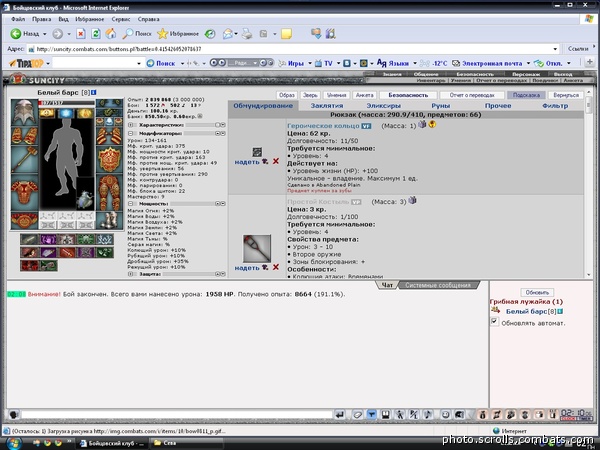Click the chat message input field
Screen dimensions: 600x450
[x=177, y=414]
